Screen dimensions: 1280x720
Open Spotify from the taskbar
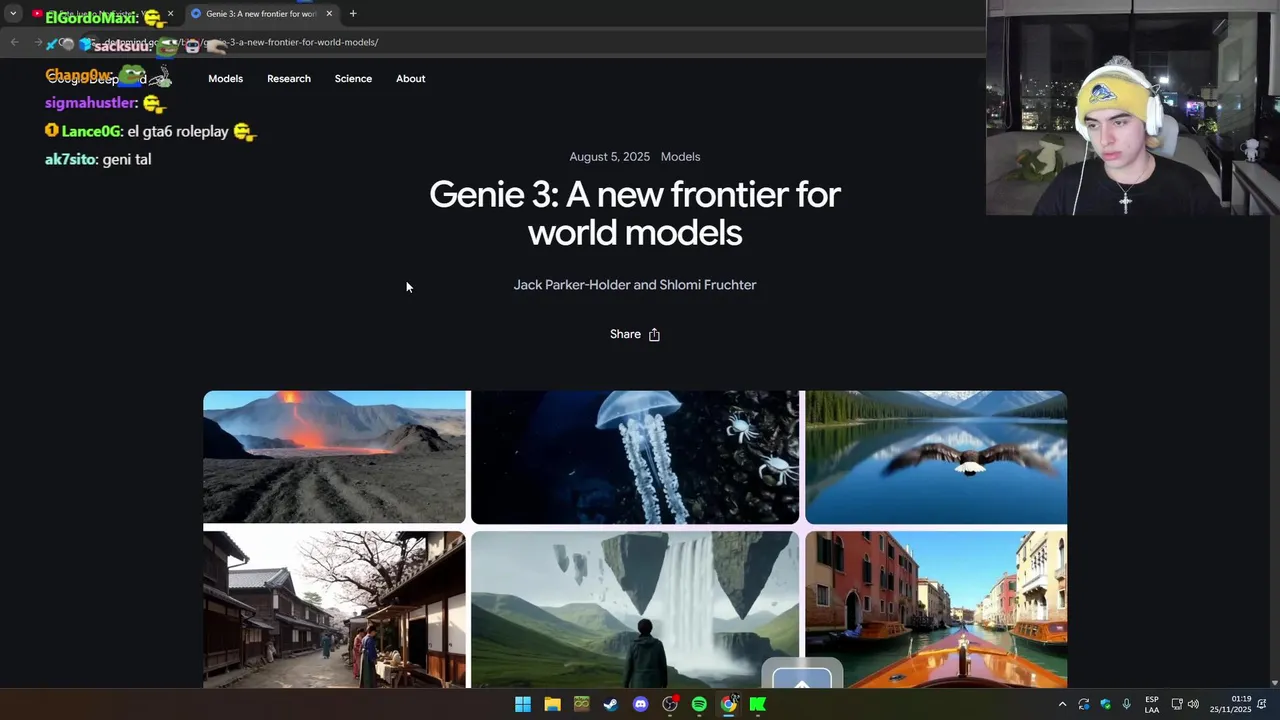pos(699,704)
